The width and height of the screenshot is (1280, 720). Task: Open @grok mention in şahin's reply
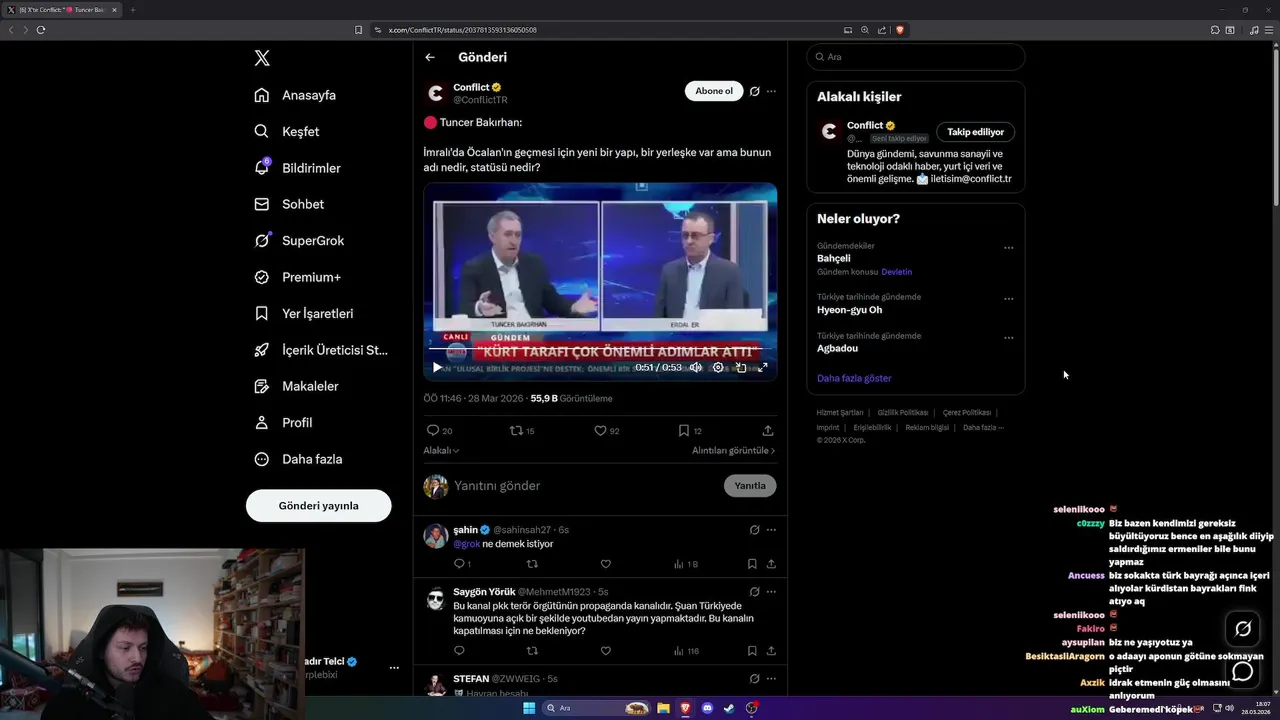click(467, 544)
